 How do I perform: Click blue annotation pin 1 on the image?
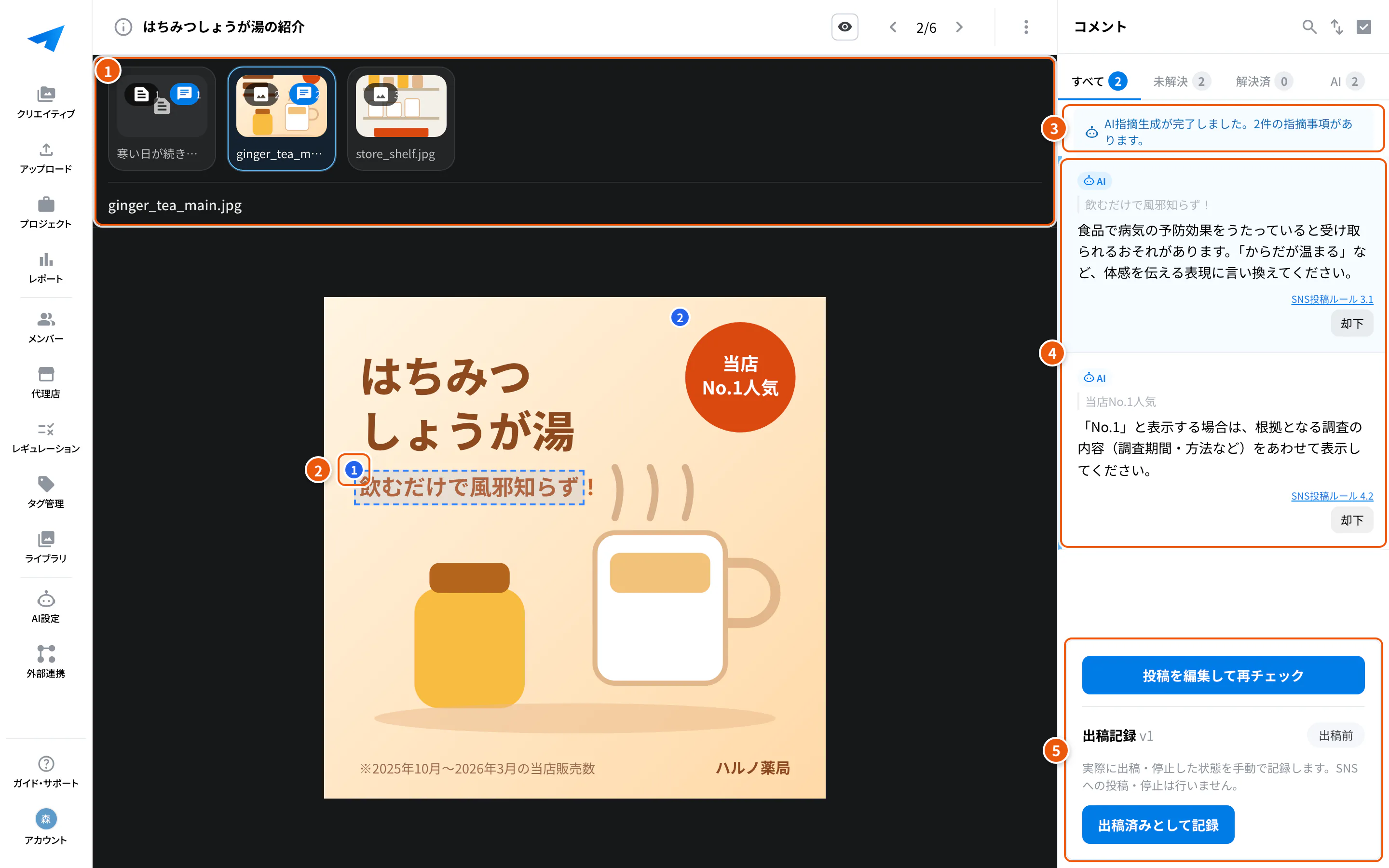[x=354, y=470]
